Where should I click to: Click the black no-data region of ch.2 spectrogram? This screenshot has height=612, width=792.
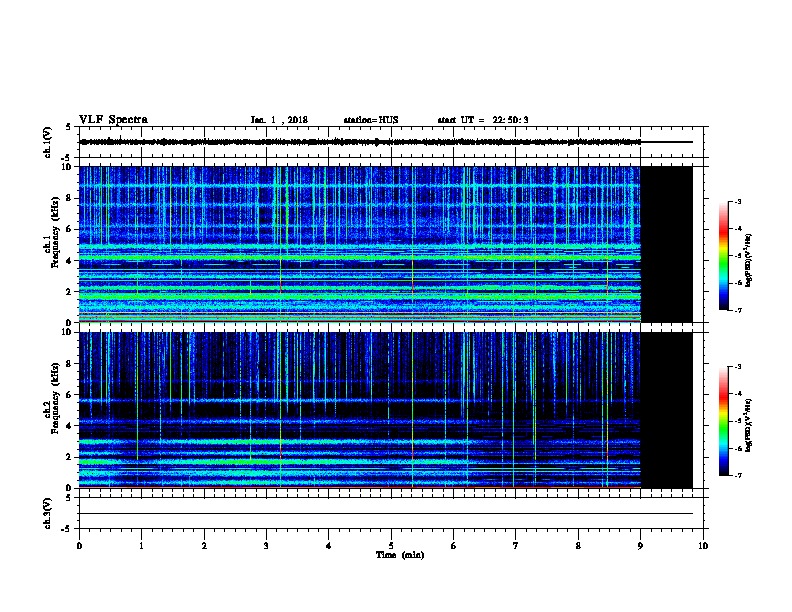(x=667, y=410)
